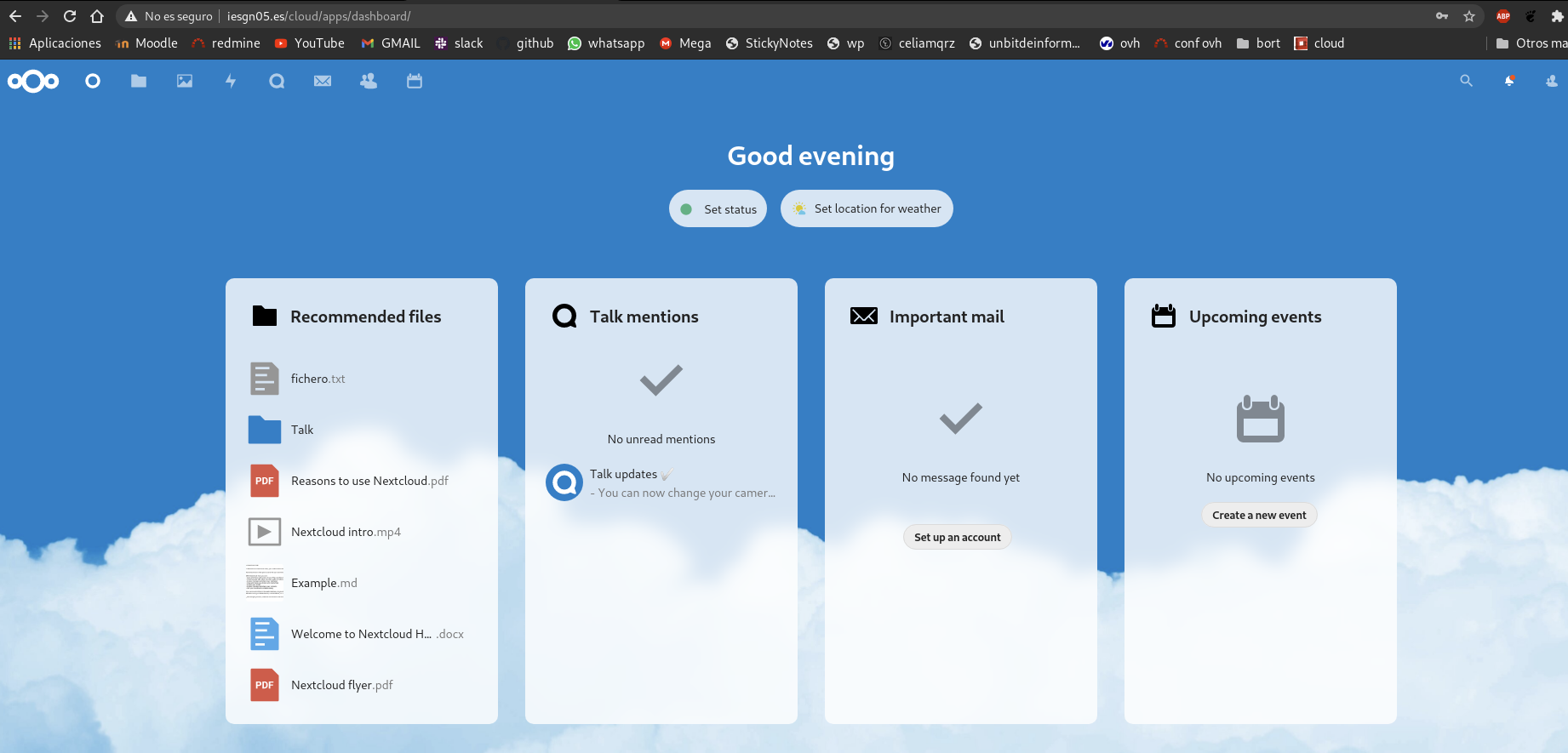This screenshot has width=1568, height=753.
Task: Open the user account menu
Action: 1552,81
